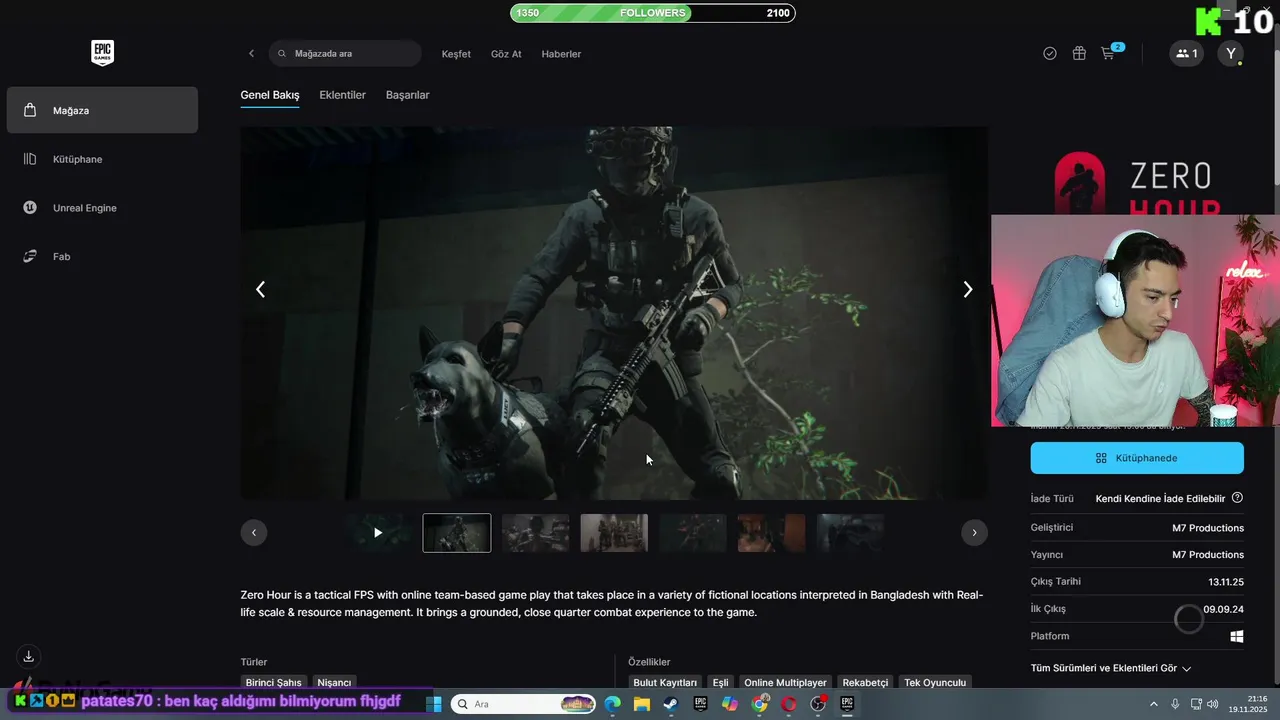The image size is (1280, 720).
Task: Open the Göz At page
Action: coord(506,54)
